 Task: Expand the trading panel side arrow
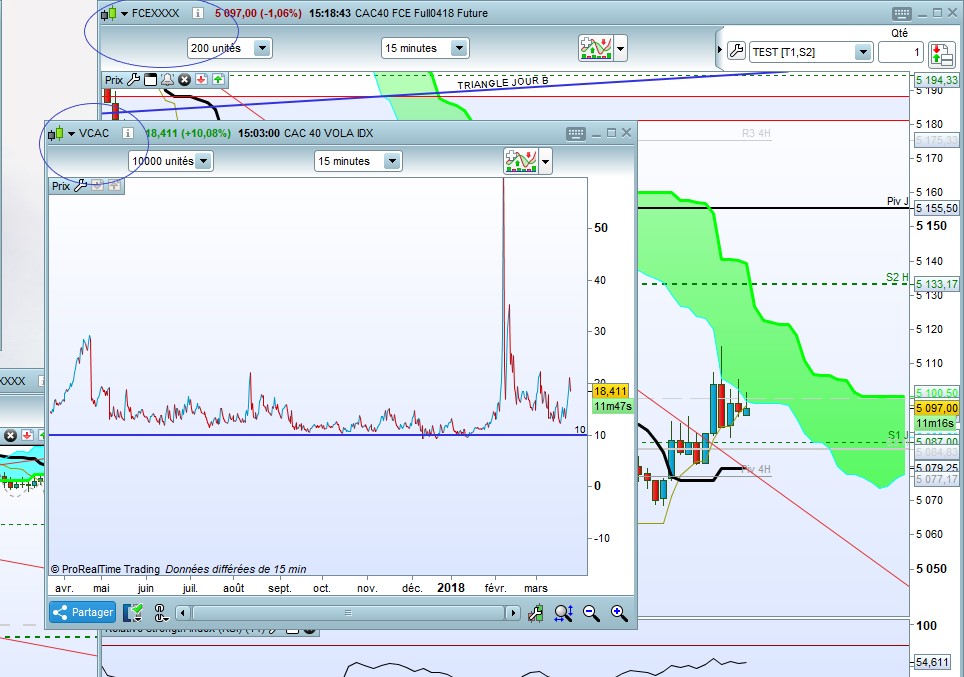(x=719, y=49)
